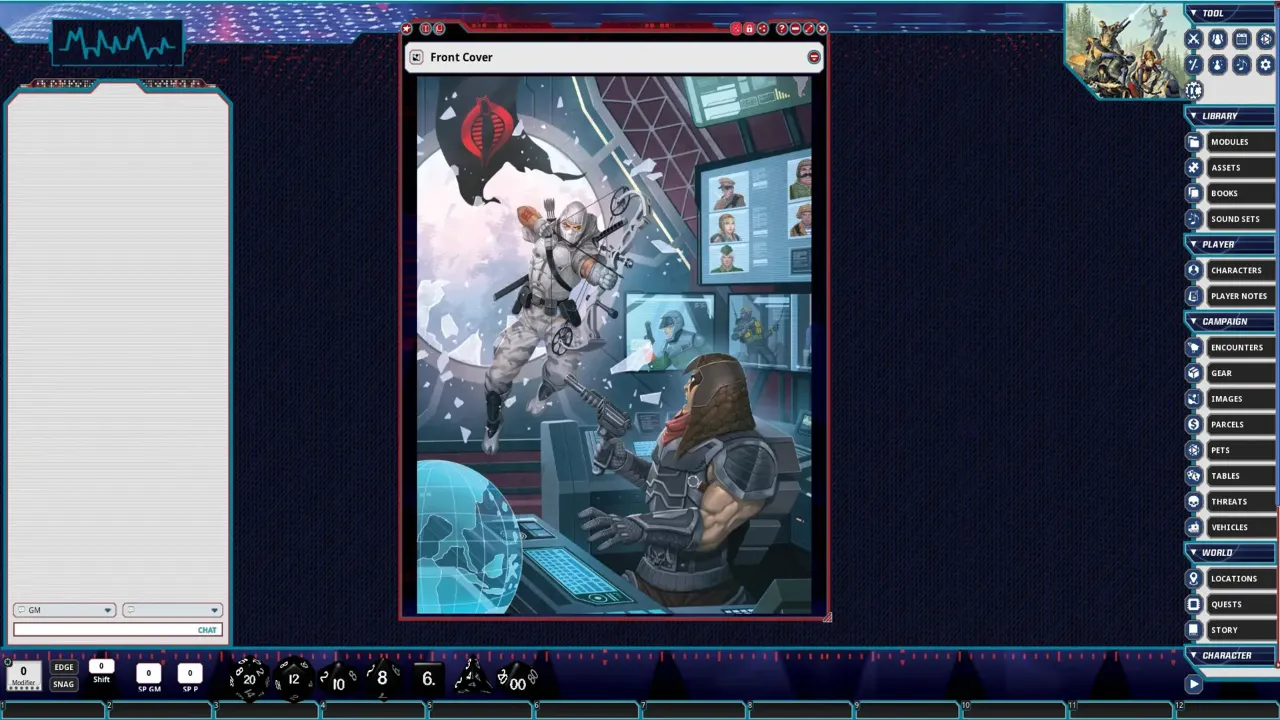Image resolution: width=1280 pixels, height=720 pixels.
Task: Click the Pets sidebar icon
Action: tap(1193, 450)
